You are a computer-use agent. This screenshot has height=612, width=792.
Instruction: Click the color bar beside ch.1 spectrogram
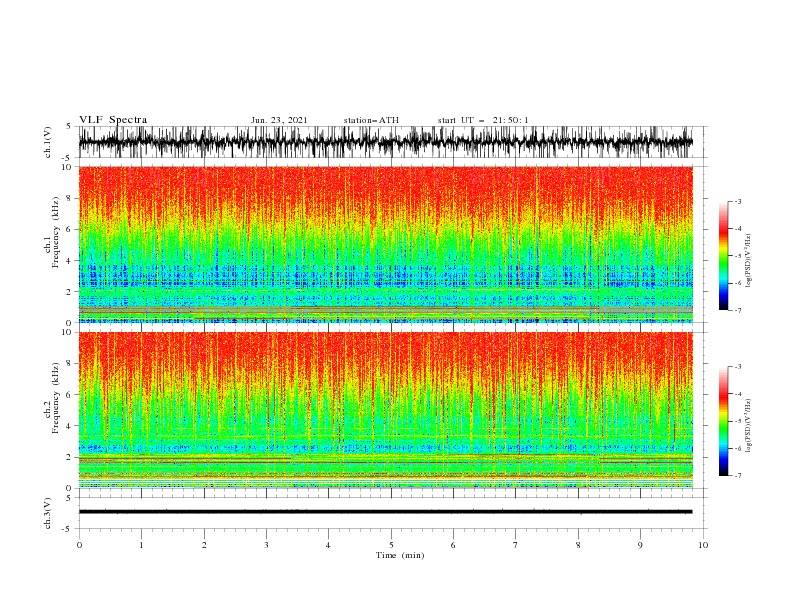pos(723,256)
